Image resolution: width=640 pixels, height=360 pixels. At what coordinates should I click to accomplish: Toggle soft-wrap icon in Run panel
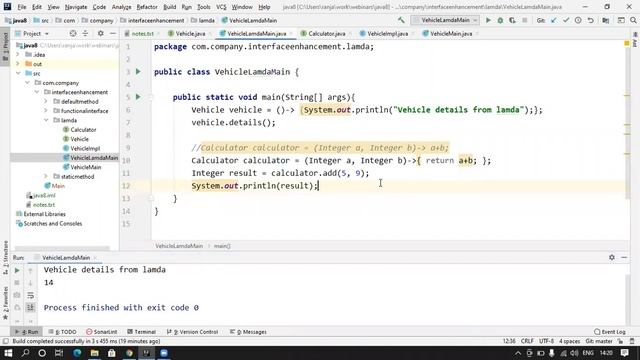coord(31,295)
